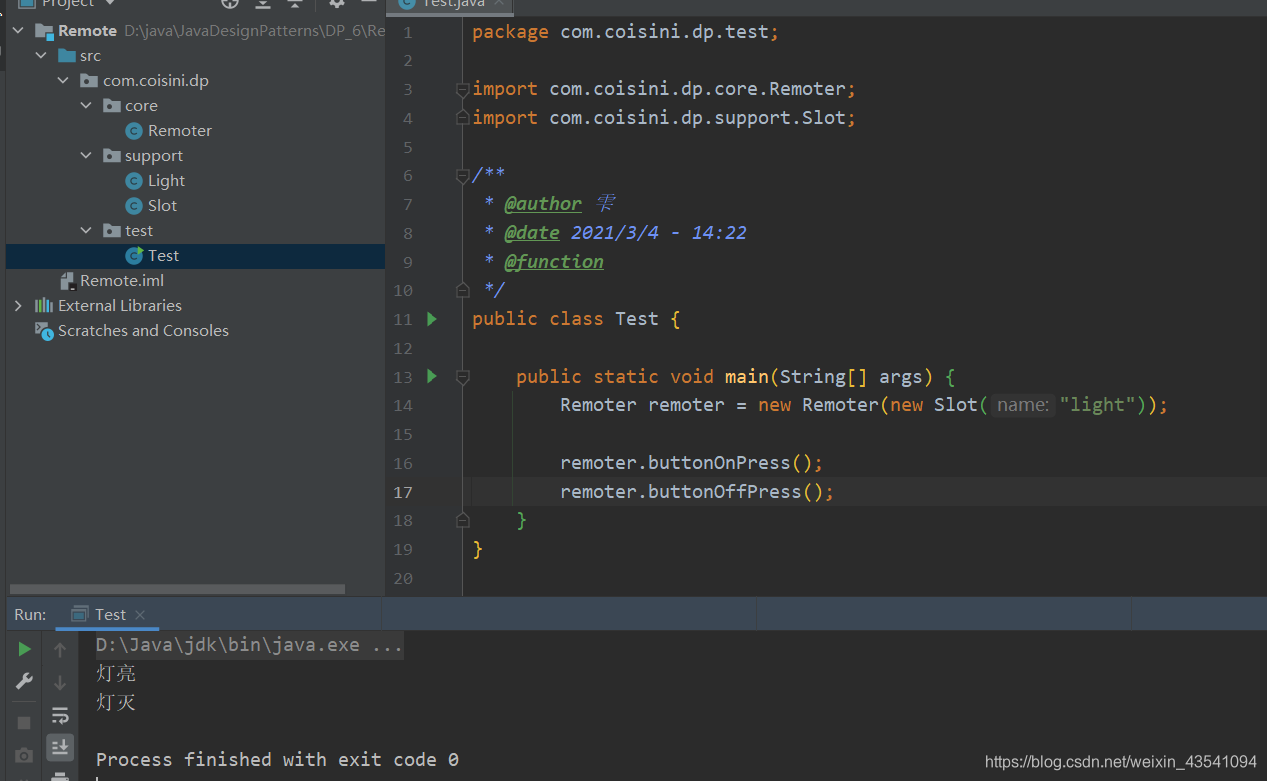This screenshot has height=781, width=1267.
Task: Click expand all icon in Project panel
Action: [x=262, y=4]
